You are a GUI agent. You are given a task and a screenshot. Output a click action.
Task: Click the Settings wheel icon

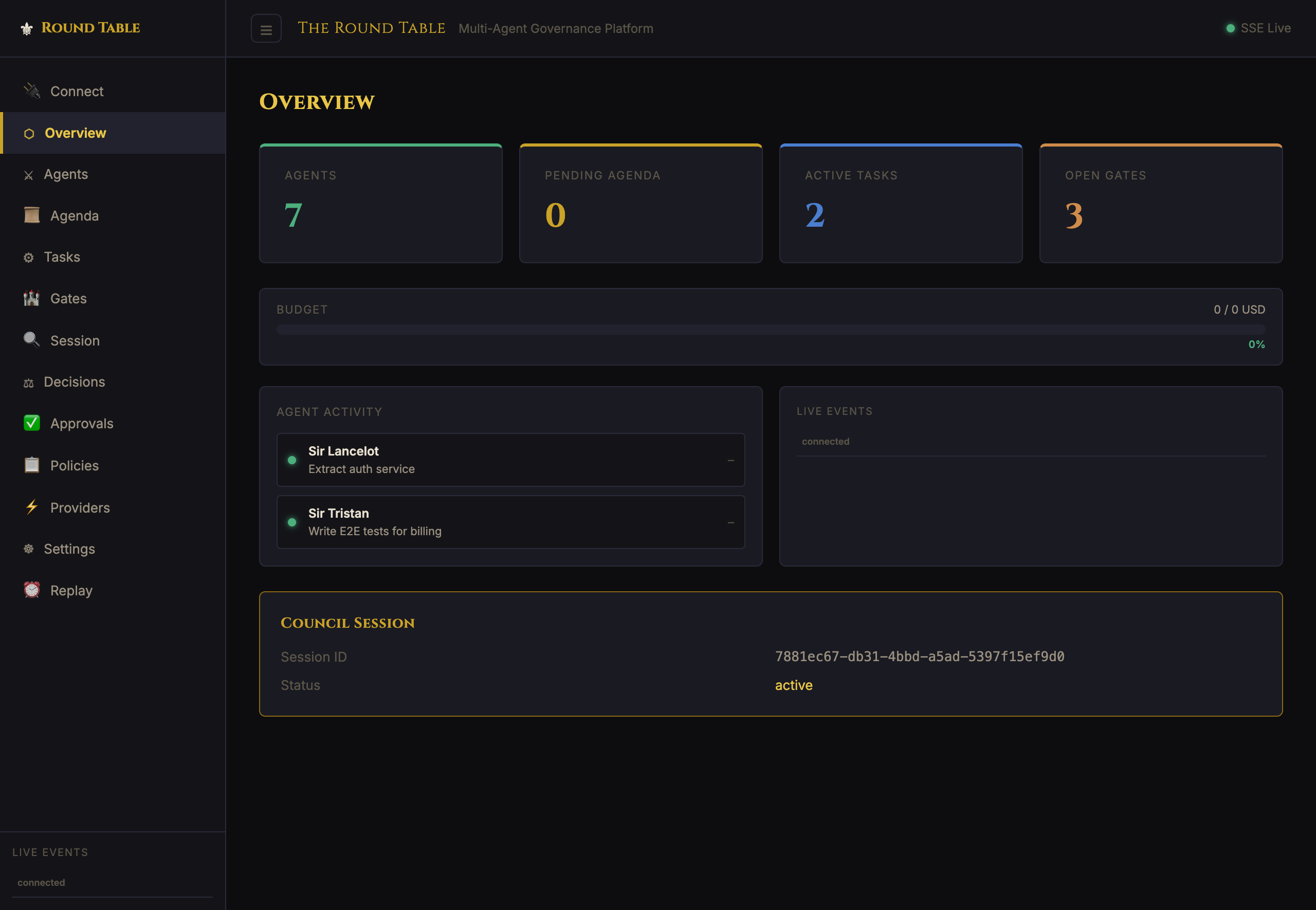[28, 549]
